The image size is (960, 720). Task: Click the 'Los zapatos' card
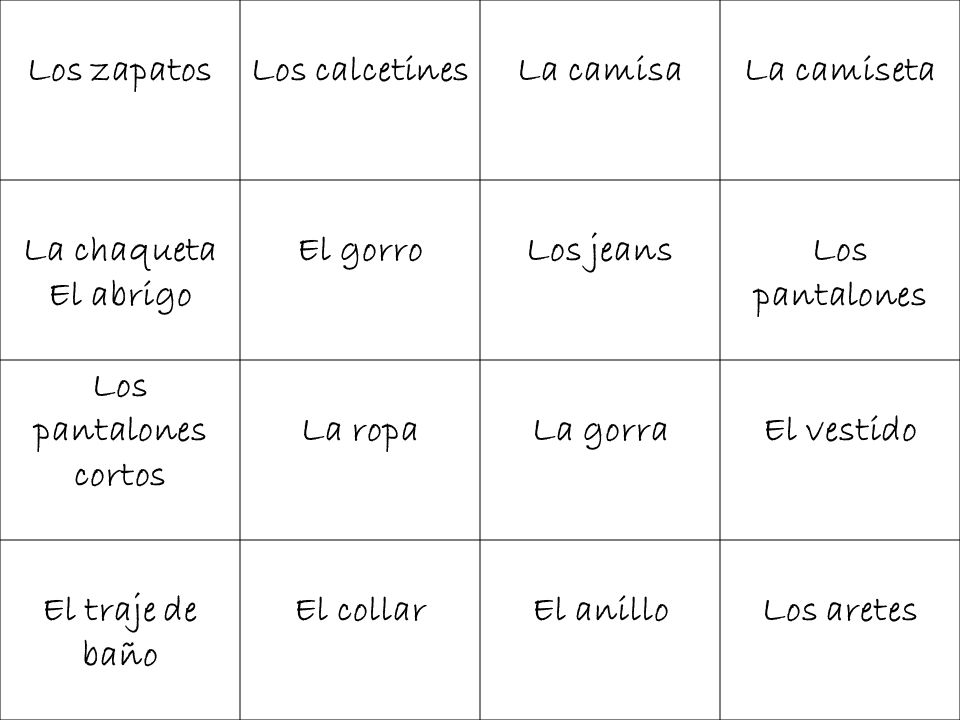pyautogui.click(x=120, y=90)
